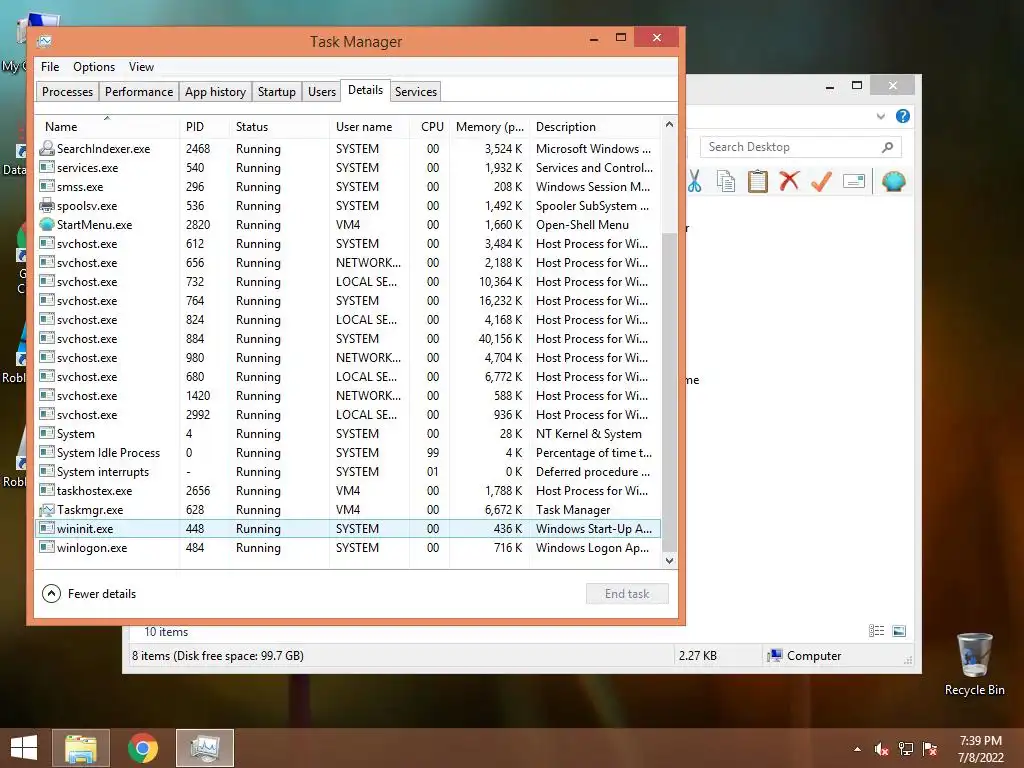Viewport: 1024px width, 768px height.
Task: Select the Recycle Bin desktop icon
Action: pyautogui.click(x=974, y=665)
